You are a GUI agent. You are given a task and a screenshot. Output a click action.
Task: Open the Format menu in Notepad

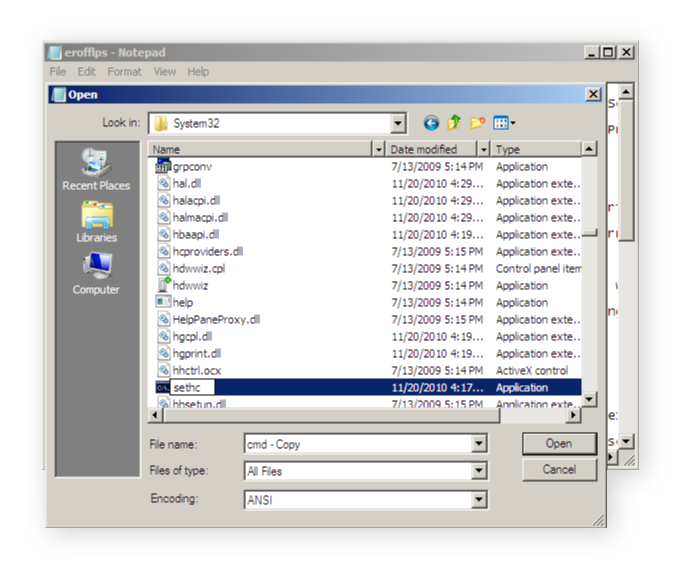point(124,72)
